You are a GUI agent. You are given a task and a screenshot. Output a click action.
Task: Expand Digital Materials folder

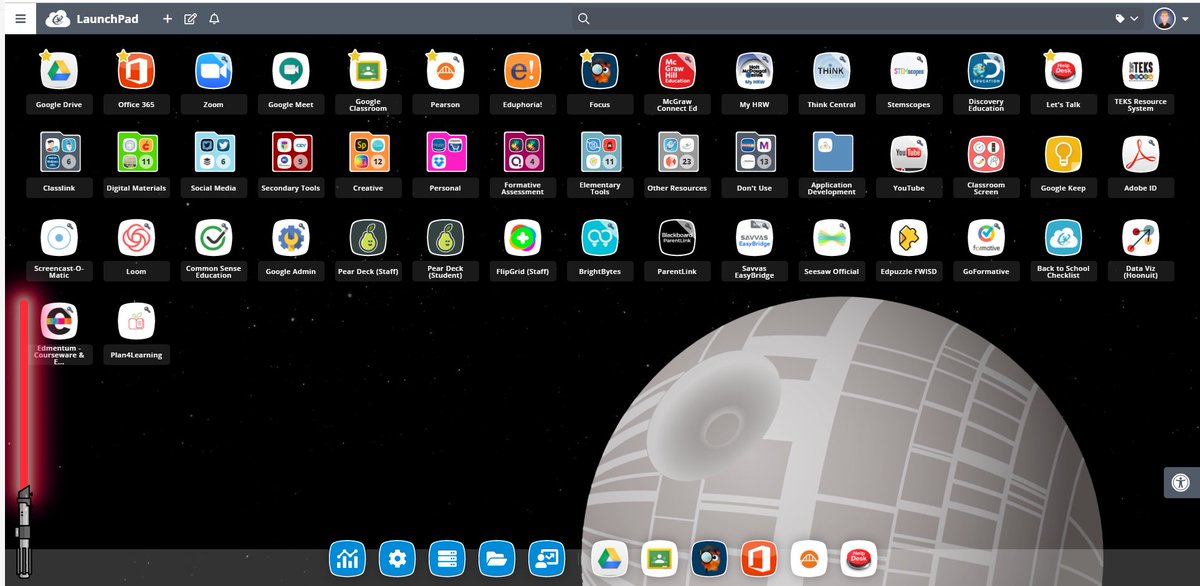coord(136,154)
